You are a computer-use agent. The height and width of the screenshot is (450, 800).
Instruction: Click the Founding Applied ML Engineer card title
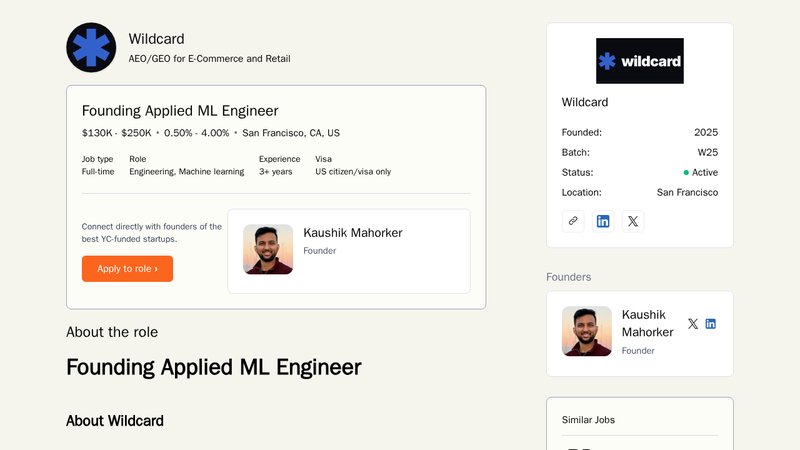[x=180, y=111]
